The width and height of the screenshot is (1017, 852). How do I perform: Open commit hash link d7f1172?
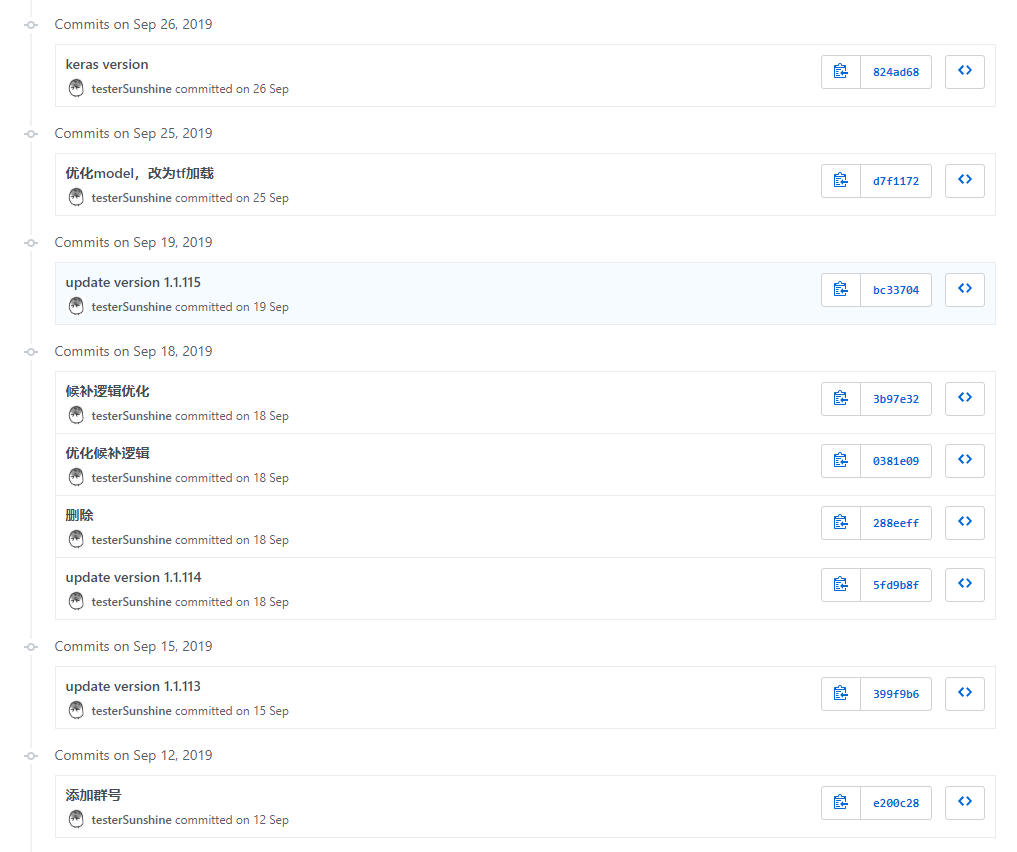point(895,181)
